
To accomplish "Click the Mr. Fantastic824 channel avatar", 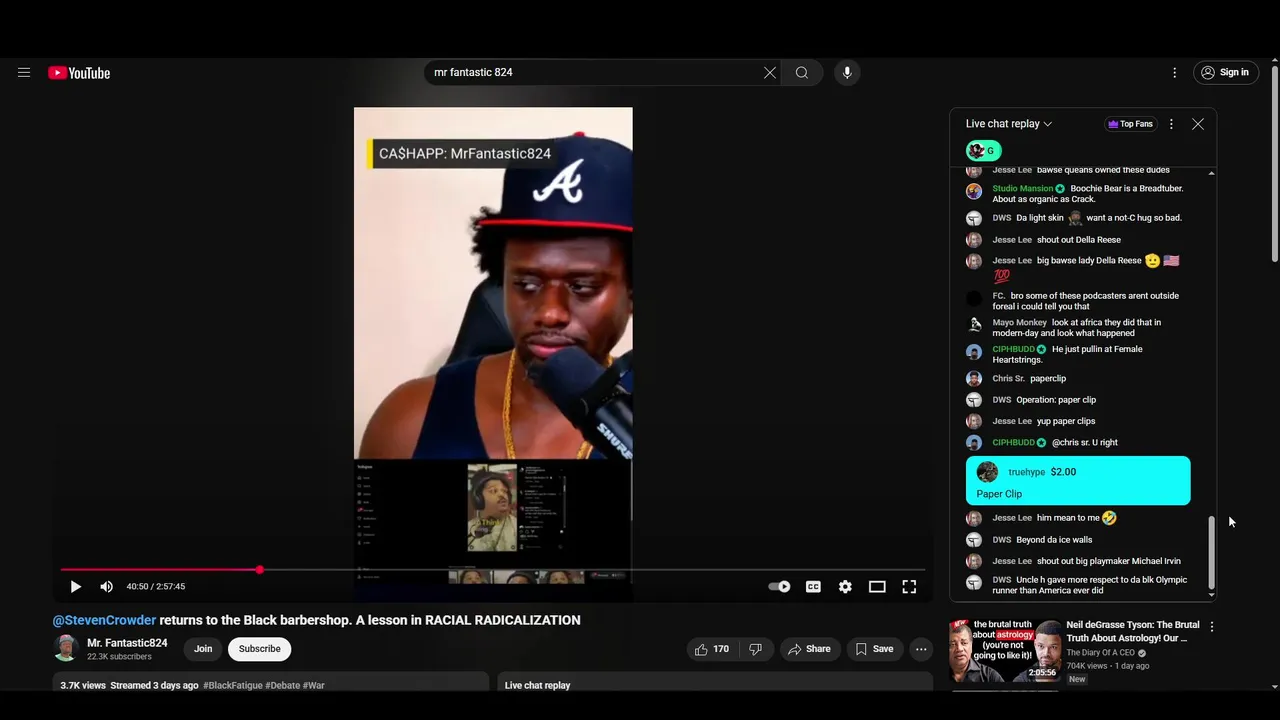I will 66,649.
